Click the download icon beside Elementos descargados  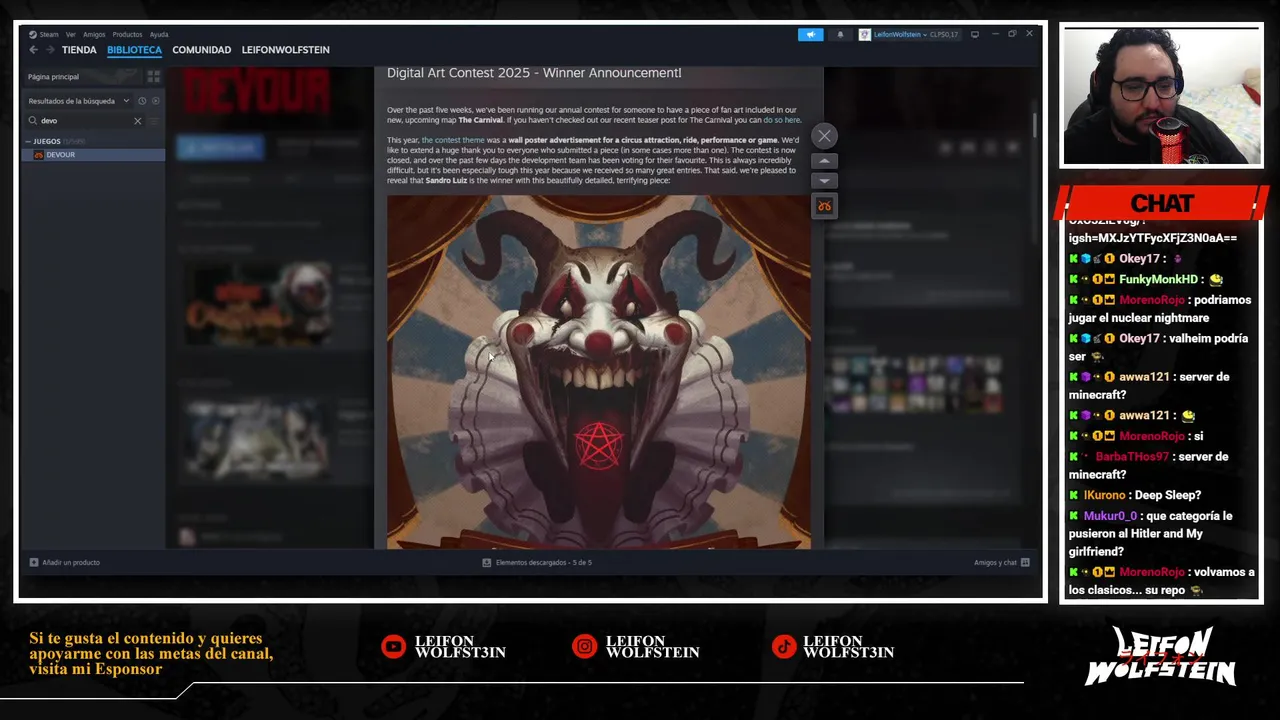[487, 563]
